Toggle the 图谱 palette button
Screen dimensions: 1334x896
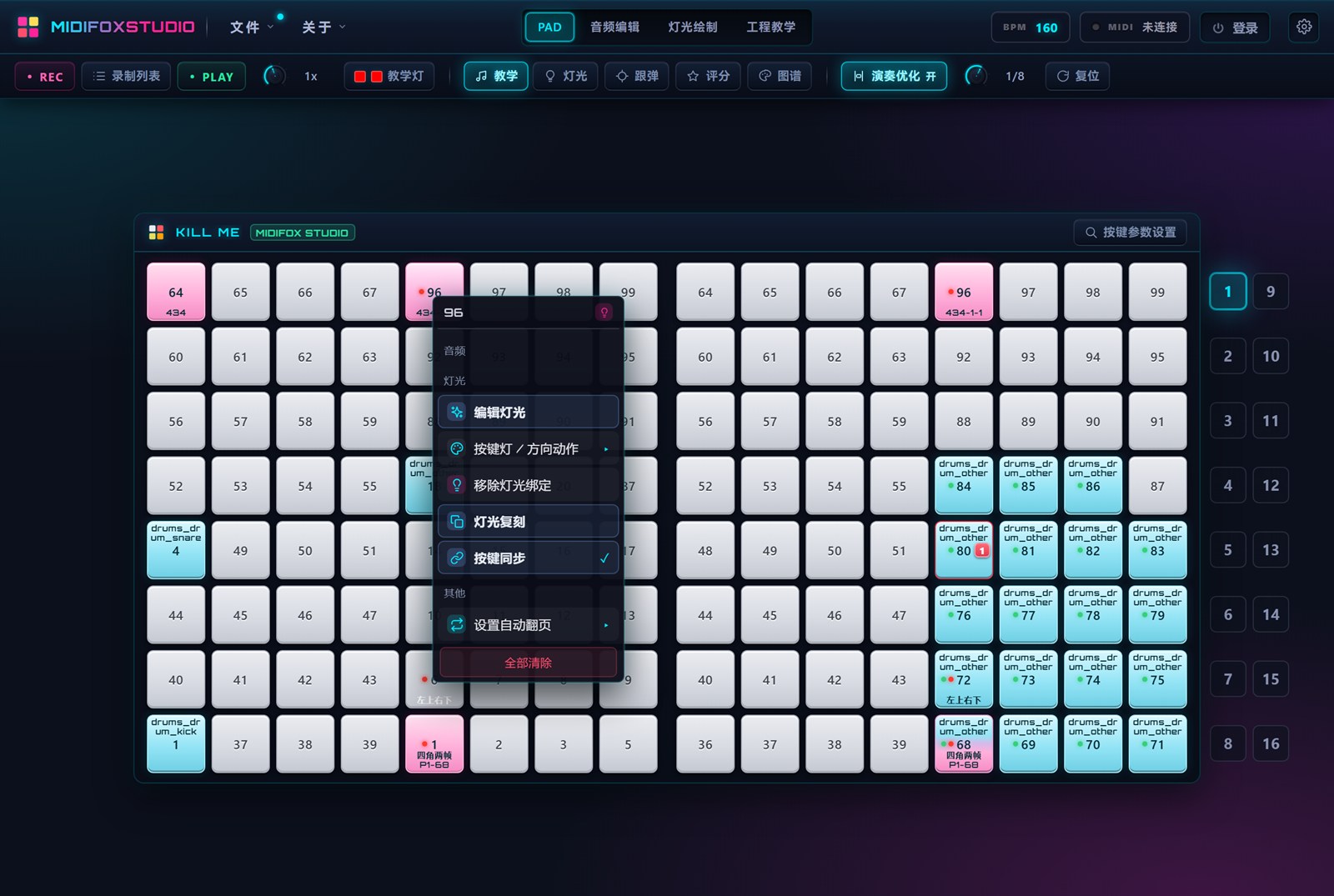coord(780,76)
